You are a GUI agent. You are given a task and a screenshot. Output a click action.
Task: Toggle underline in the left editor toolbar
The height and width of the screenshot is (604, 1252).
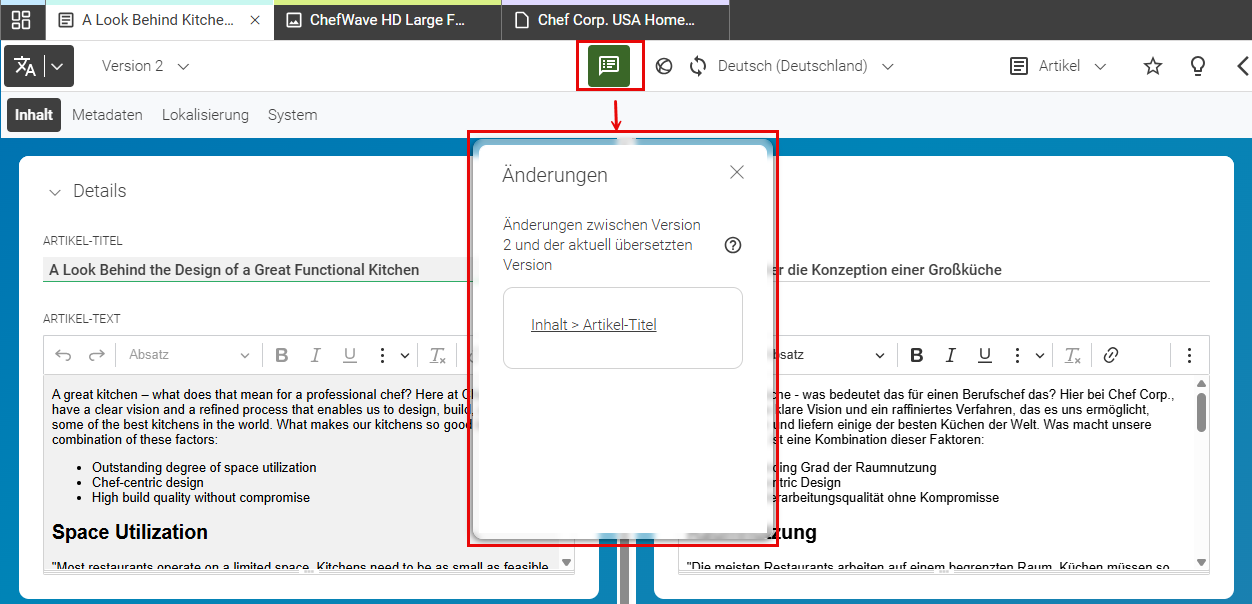tap(349, 355)
